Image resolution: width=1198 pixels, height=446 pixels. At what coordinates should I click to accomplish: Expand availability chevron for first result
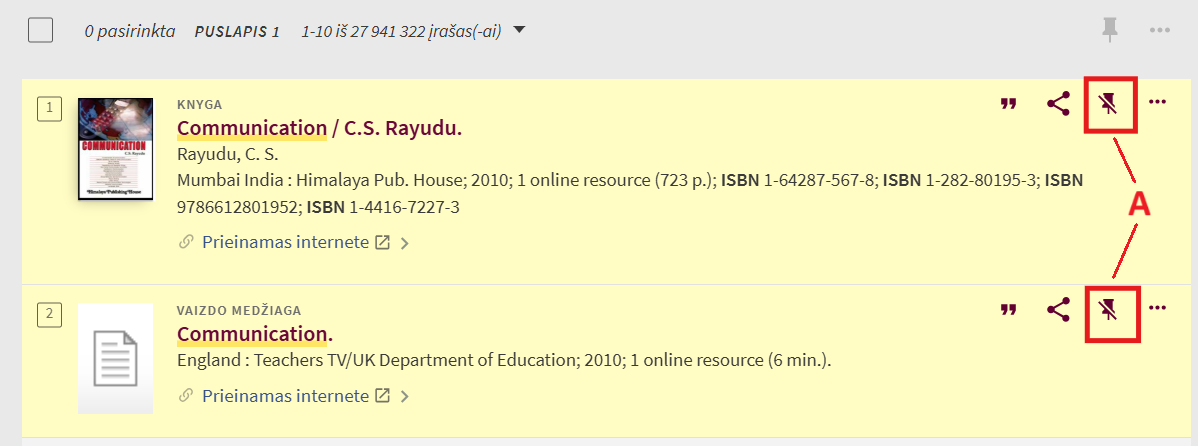pyautogui.click(x=405, y=242)
